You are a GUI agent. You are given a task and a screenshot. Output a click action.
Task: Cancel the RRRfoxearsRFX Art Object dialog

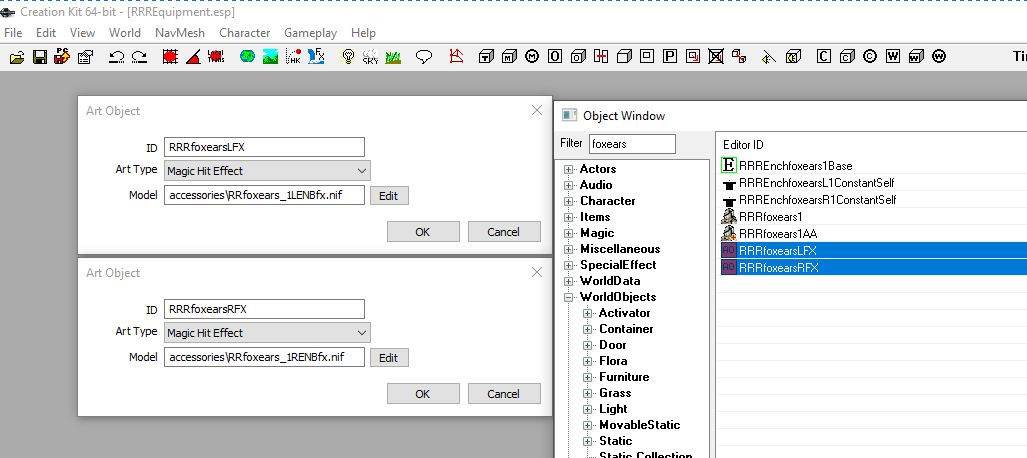click(x=504, y=394)
